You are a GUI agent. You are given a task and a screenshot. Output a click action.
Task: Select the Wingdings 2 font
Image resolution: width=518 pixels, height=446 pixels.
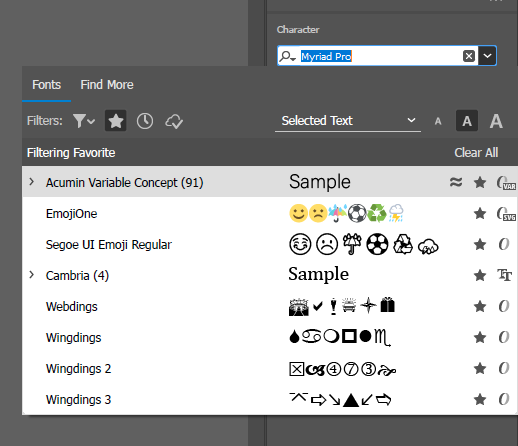coord(78,369)
